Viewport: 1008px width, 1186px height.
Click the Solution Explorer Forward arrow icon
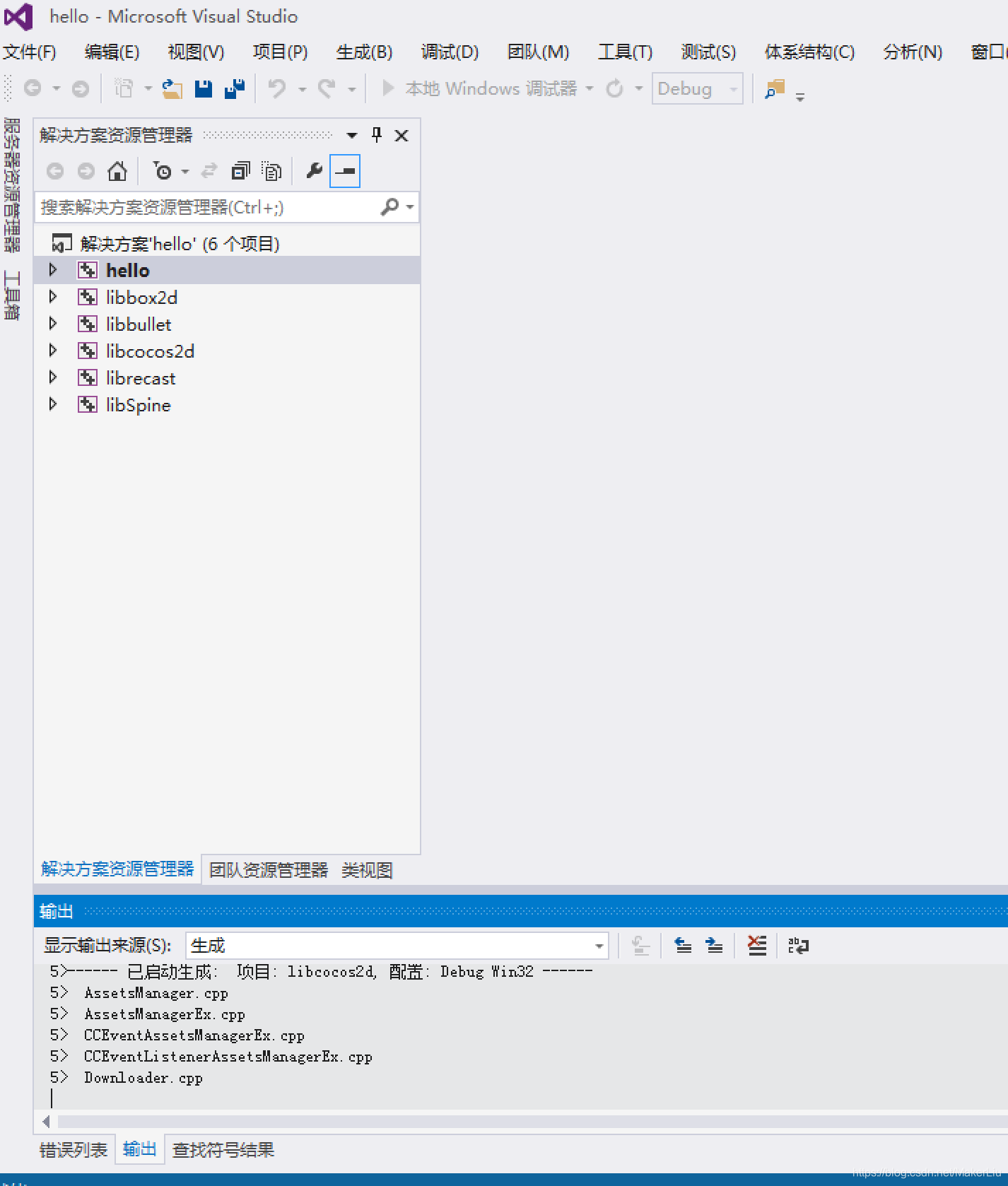pyautogui.click(x=86, y=171)
